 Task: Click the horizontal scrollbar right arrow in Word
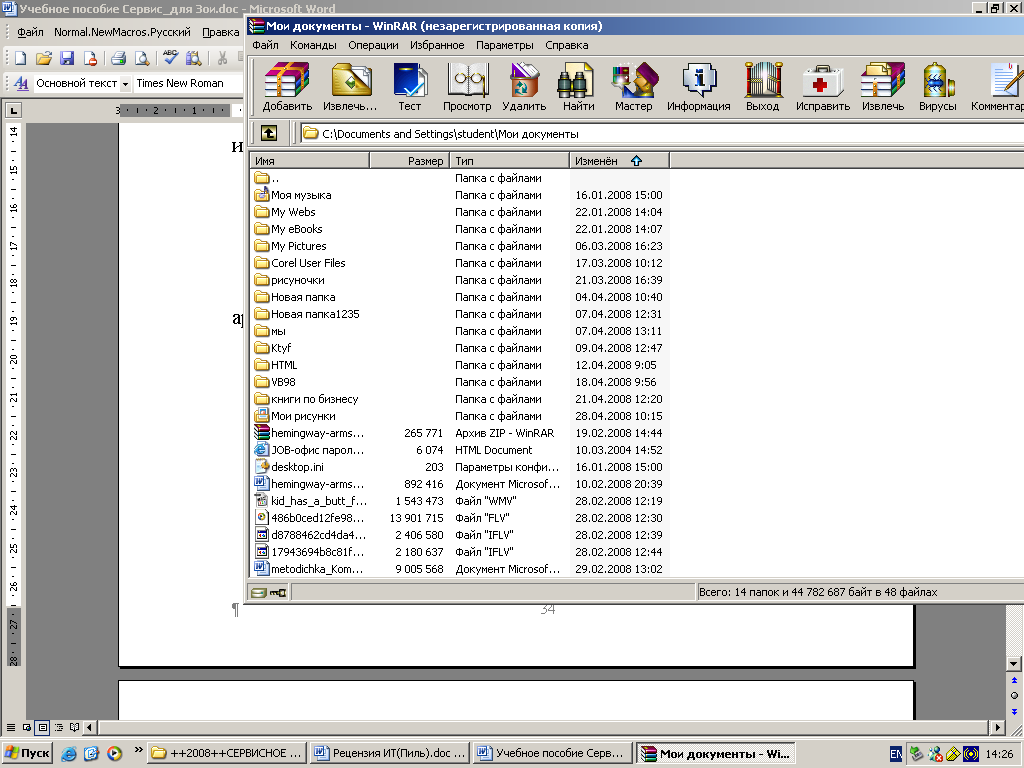pos(997,727)
